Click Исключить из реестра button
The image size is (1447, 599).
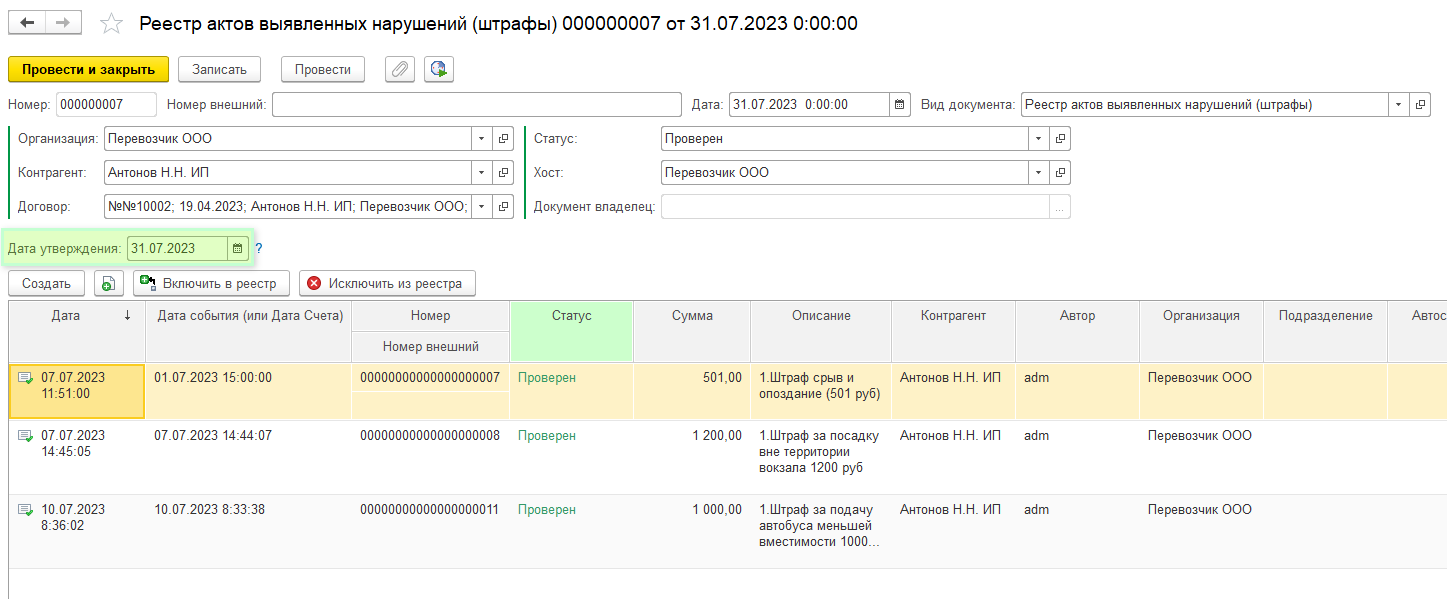[x=387, y=283]
